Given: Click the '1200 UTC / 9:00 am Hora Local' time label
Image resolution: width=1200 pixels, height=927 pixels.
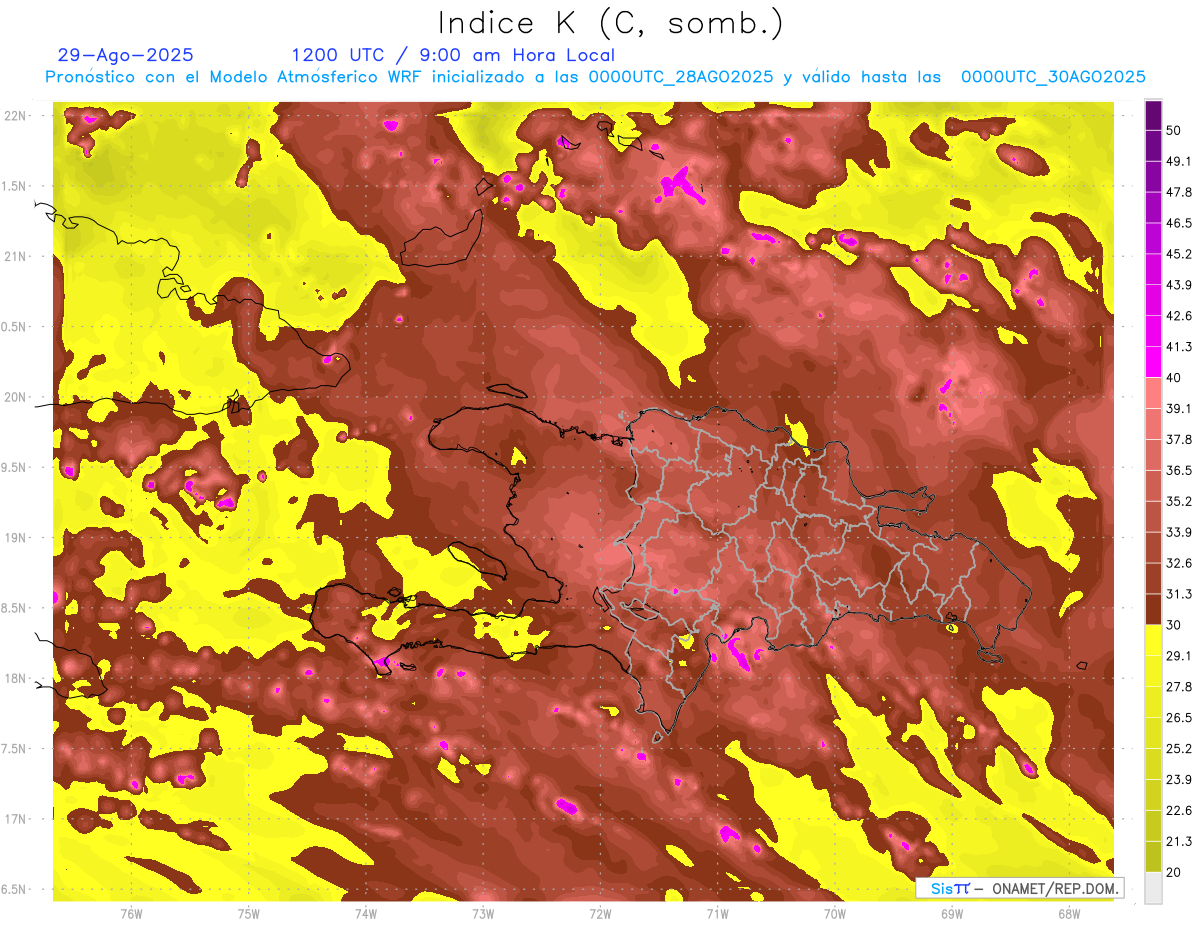Looking at the screenshot, I should click(x=453, y=55).
